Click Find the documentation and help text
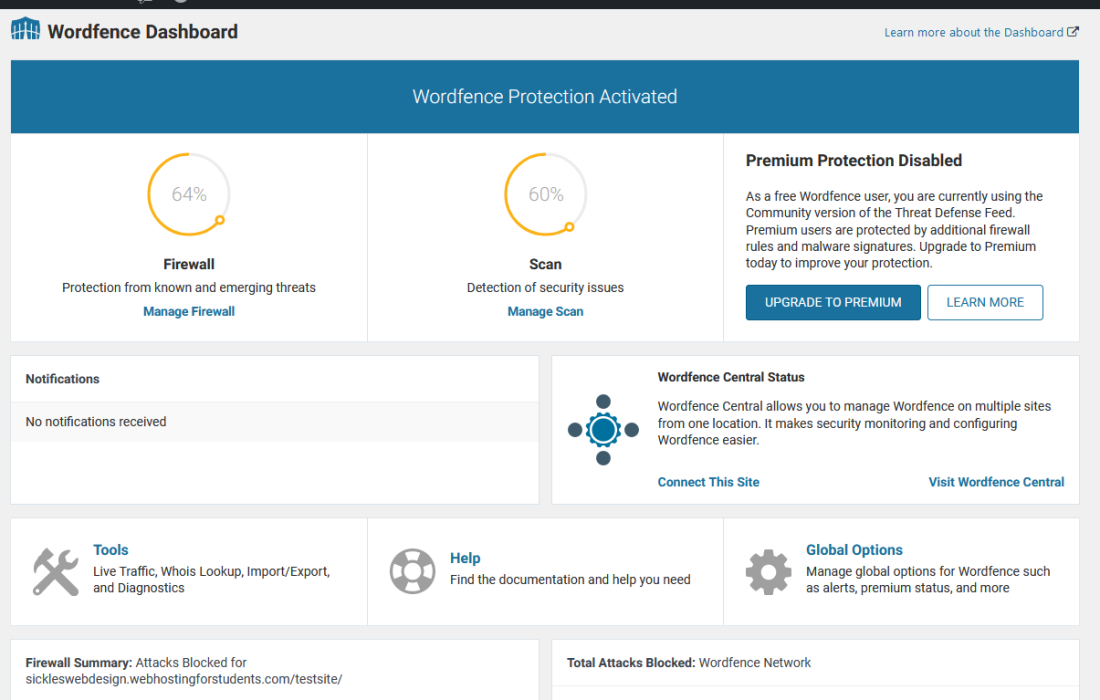1100x700 pixels. coord(570,579)
